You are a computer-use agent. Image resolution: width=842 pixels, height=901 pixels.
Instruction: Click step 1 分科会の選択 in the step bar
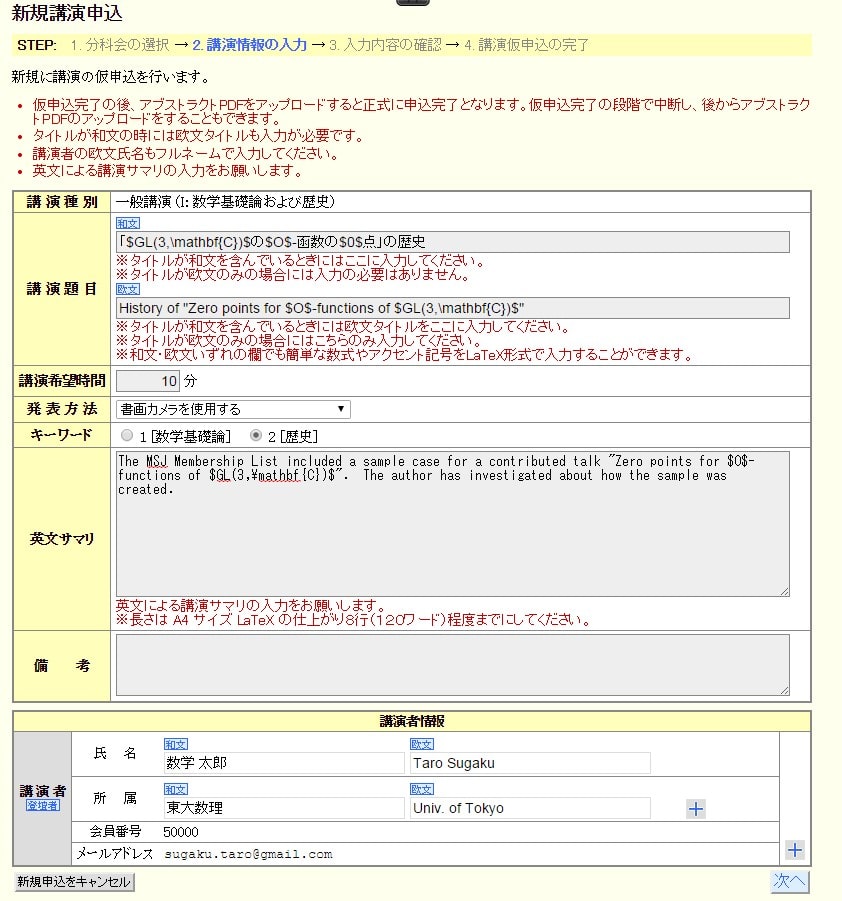pos(119,45)
